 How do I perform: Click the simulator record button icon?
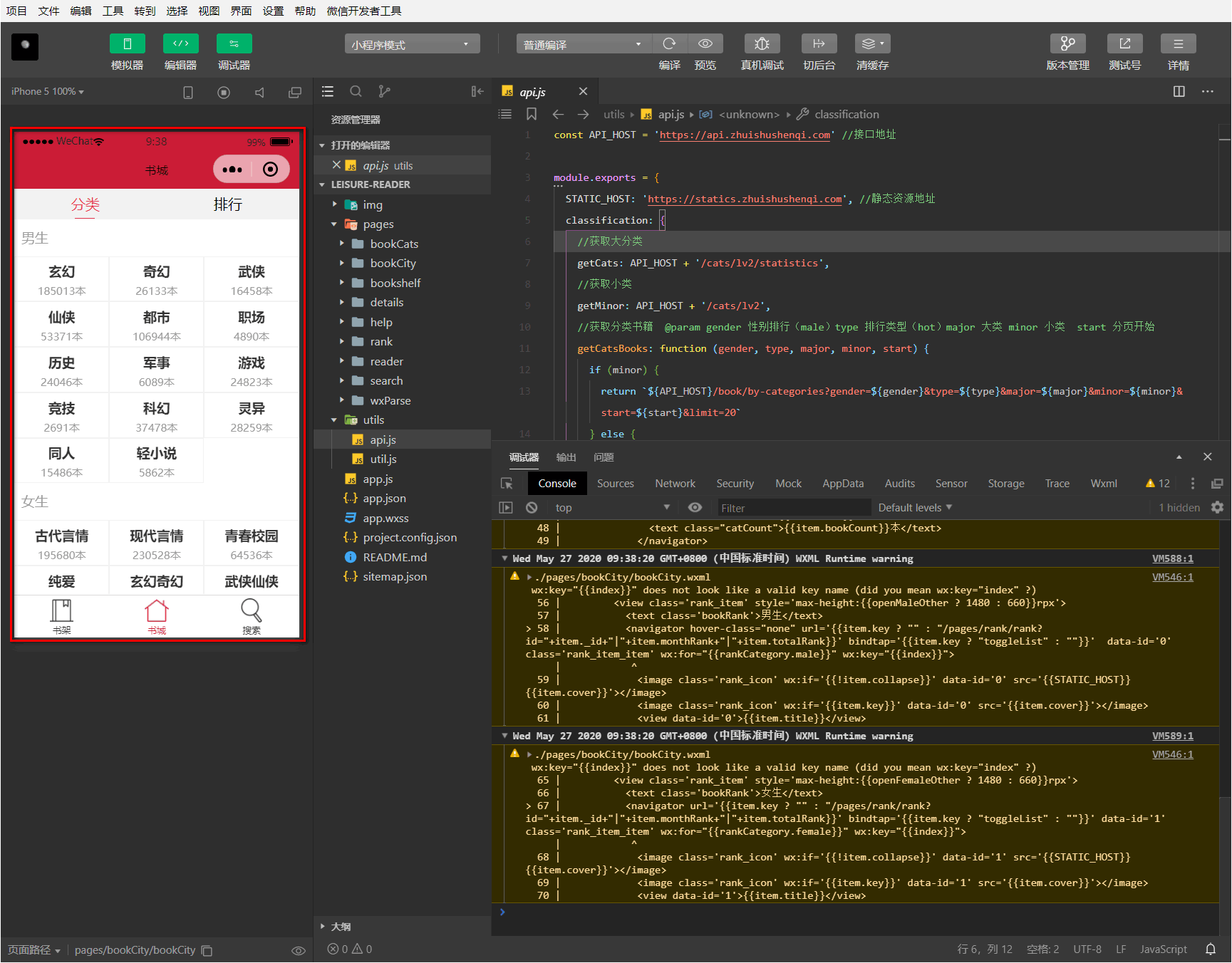pyautogui.click(x=224, y=93)
